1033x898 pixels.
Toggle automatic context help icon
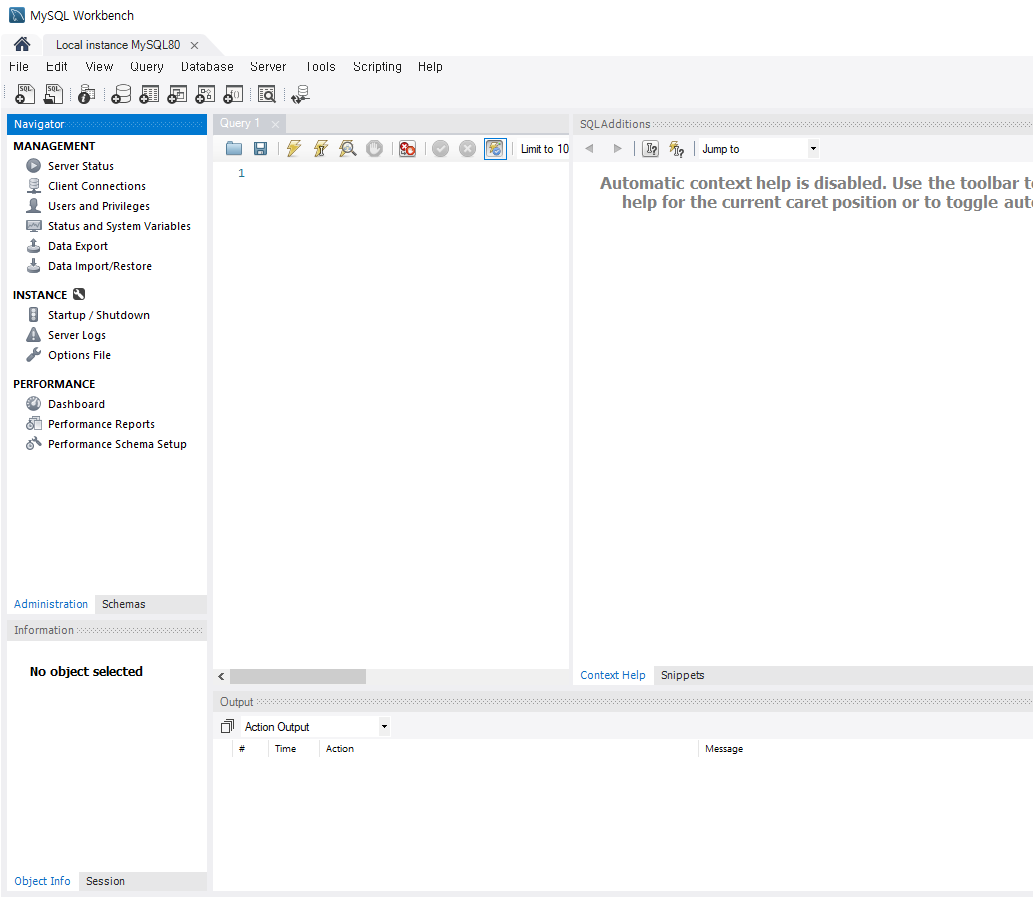tap(677, 149)
